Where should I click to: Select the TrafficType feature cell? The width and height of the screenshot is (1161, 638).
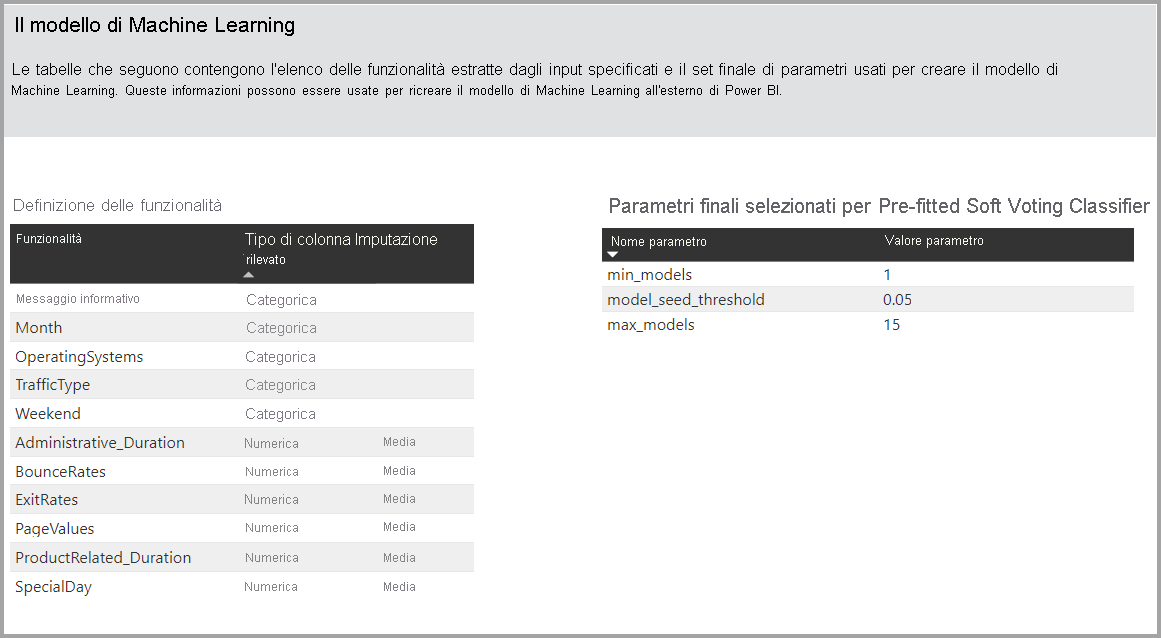pos(53,385)
